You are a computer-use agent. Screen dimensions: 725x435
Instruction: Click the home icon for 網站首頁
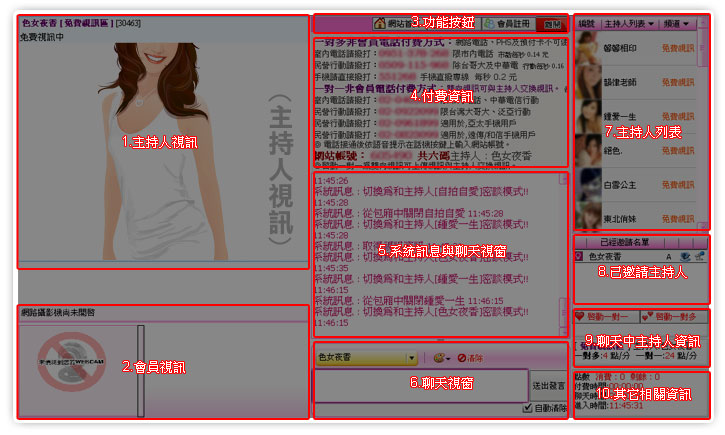point(379,24)
